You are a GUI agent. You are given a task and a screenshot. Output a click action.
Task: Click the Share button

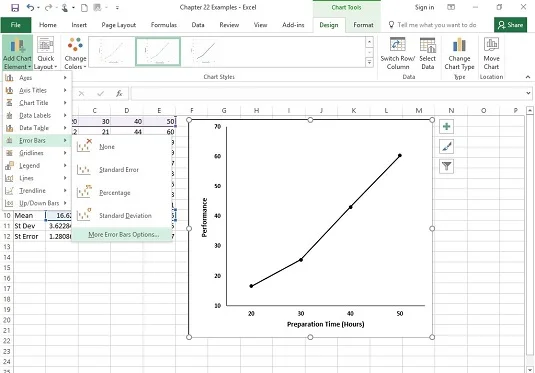[510, 25]
